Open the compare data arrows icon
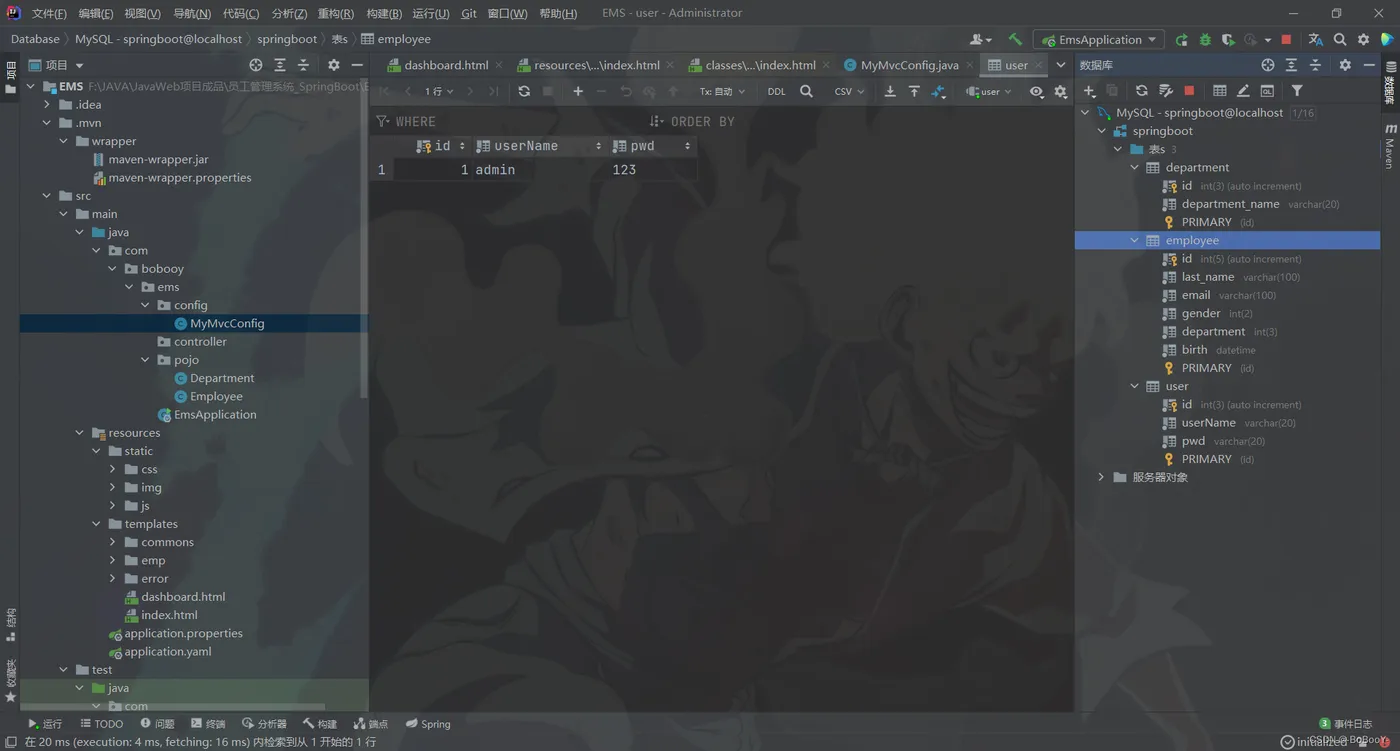 [938, 91]
